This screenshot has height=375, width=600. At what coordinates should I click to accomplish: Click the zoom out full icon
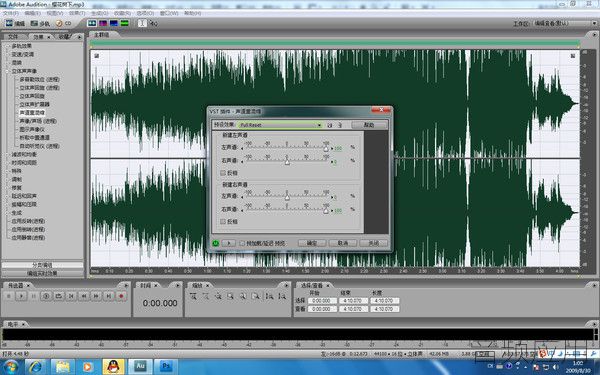click(218, 296)
